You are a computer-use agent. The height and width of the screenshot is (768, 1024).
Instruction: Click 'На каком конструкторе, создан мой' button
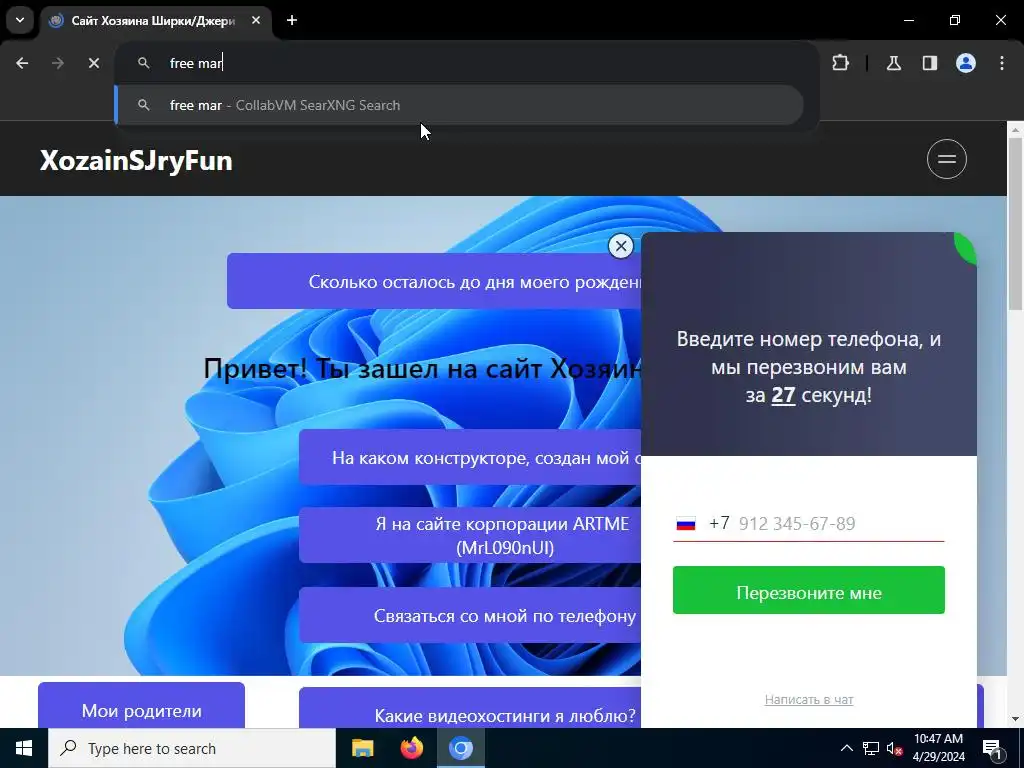(x=470, y=458)
